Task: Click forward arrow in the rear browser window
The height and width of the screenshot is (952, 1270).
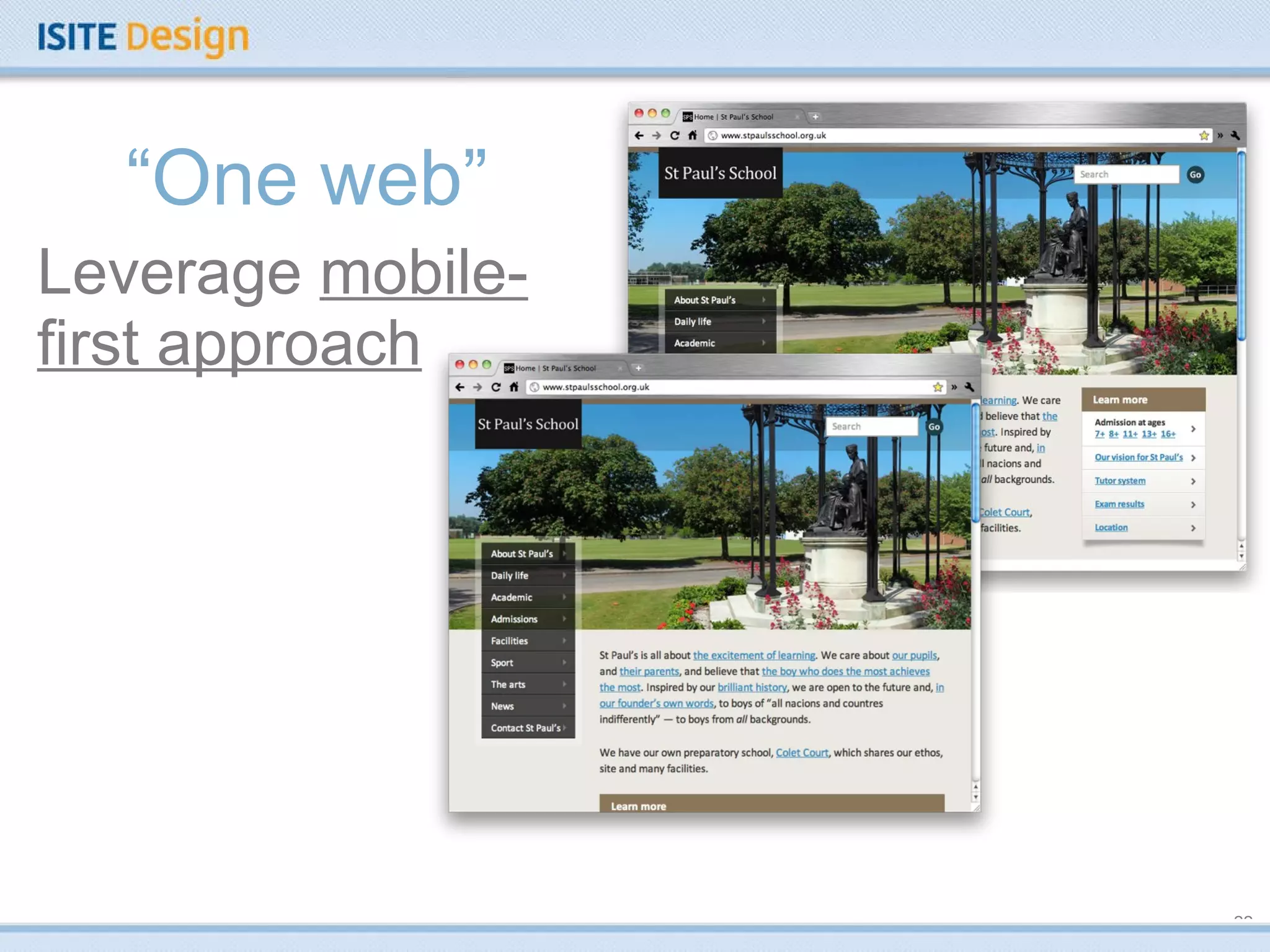Action: [657, 135]
